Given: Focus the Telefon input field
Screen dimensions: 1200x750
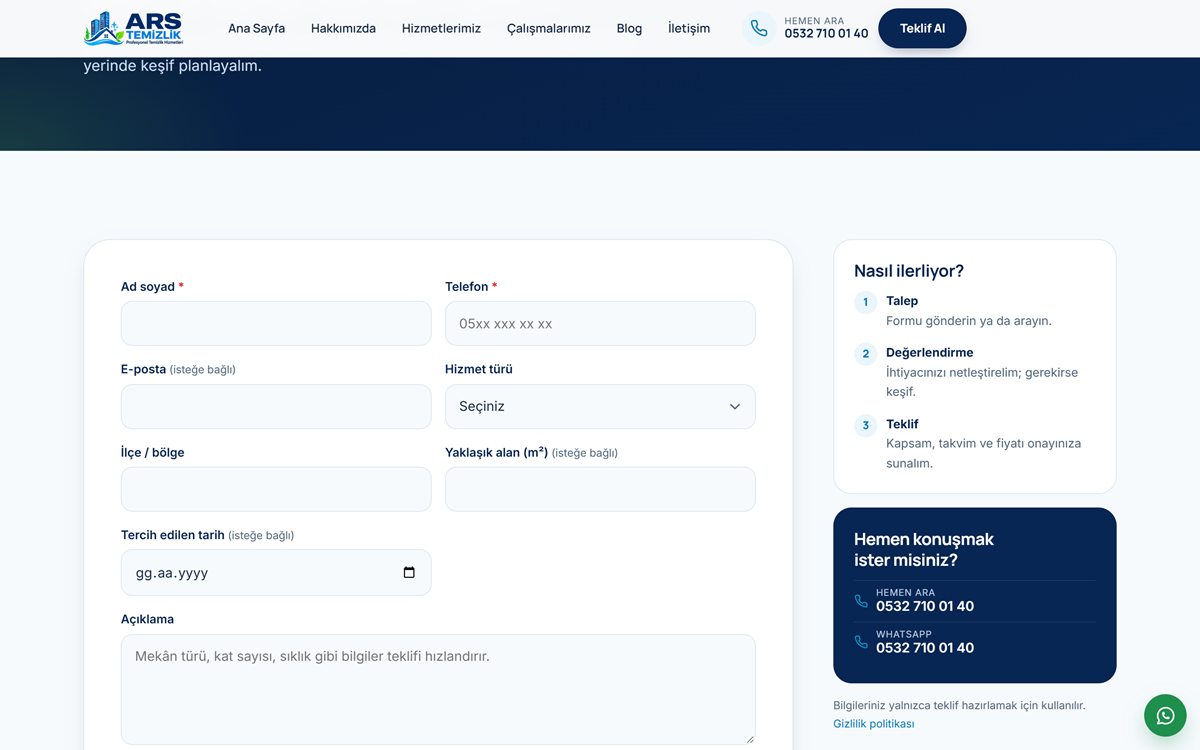Looking at the screenshot, I should click(600, 324).
